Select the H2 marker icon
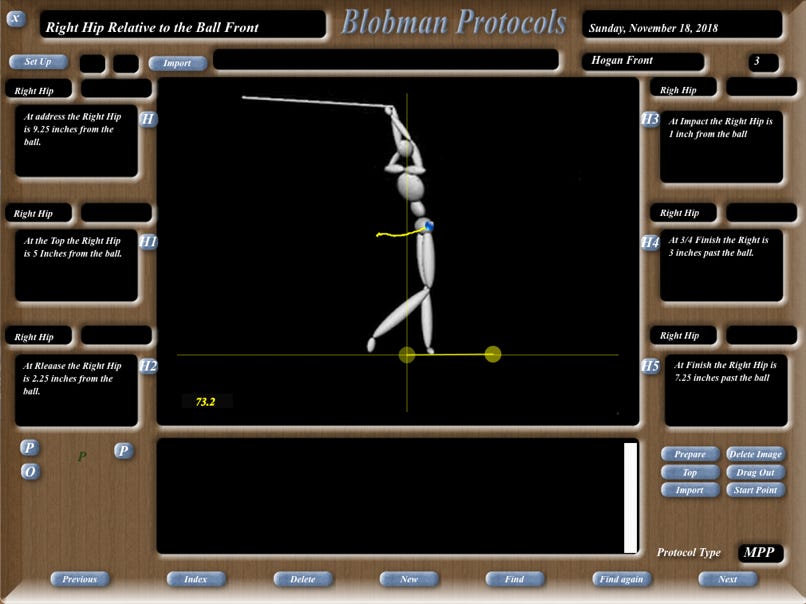Screen dimensions: 806x604 click(148, 366)
